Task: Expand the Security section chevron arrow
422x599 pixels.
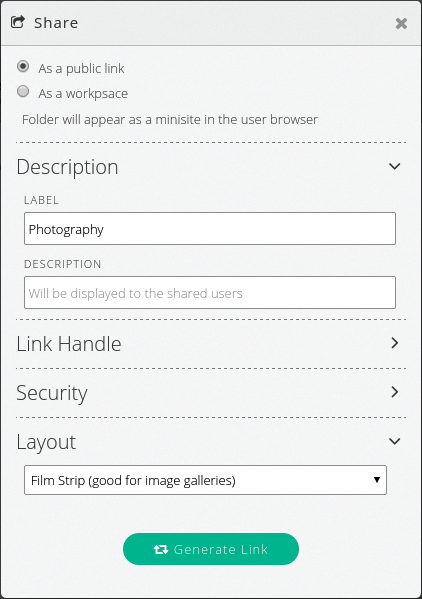Action: 395,392
